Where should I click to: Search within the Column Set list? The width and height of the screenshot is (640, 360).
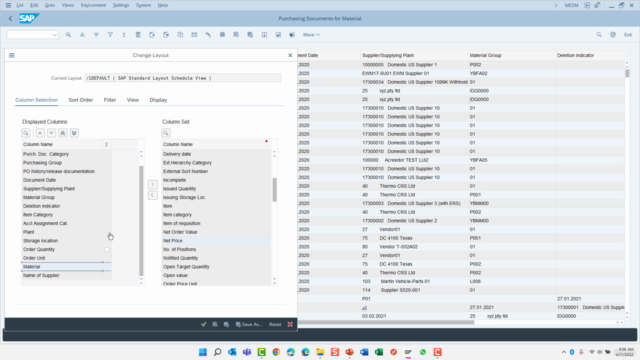click(x=166, y=133)
